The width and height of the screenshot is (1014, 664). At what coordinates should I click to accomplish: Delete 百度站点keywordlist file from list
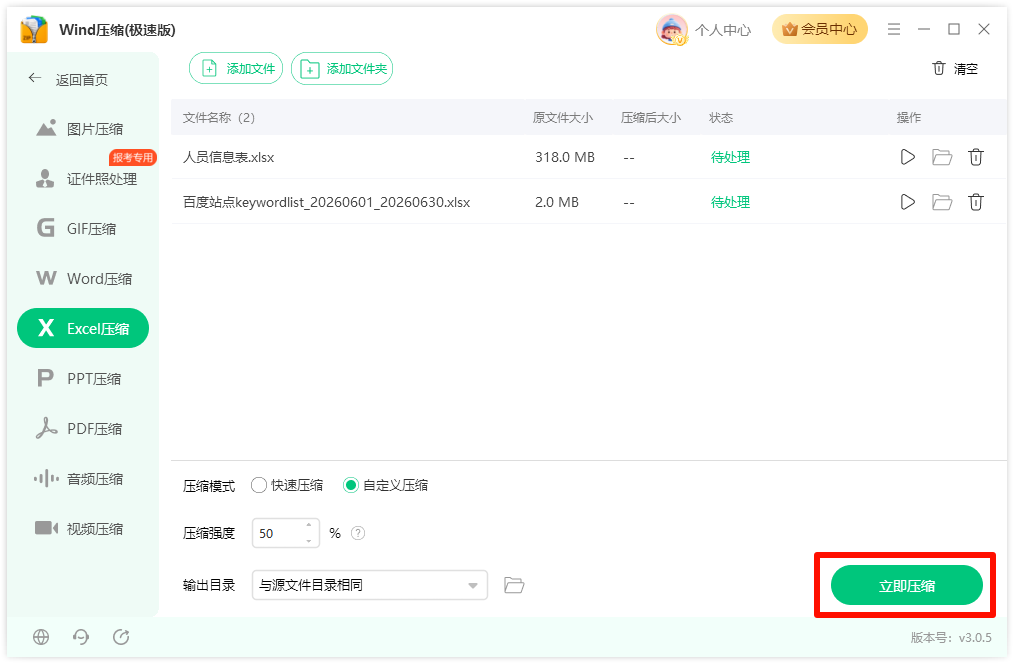coord(976,202)
